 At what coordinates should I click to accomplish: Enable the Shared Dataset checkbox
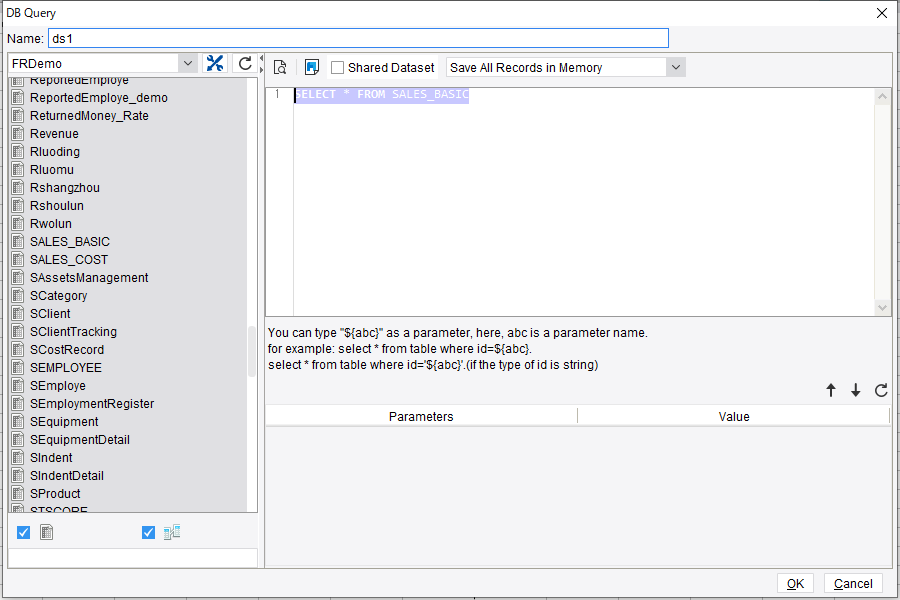338,68
